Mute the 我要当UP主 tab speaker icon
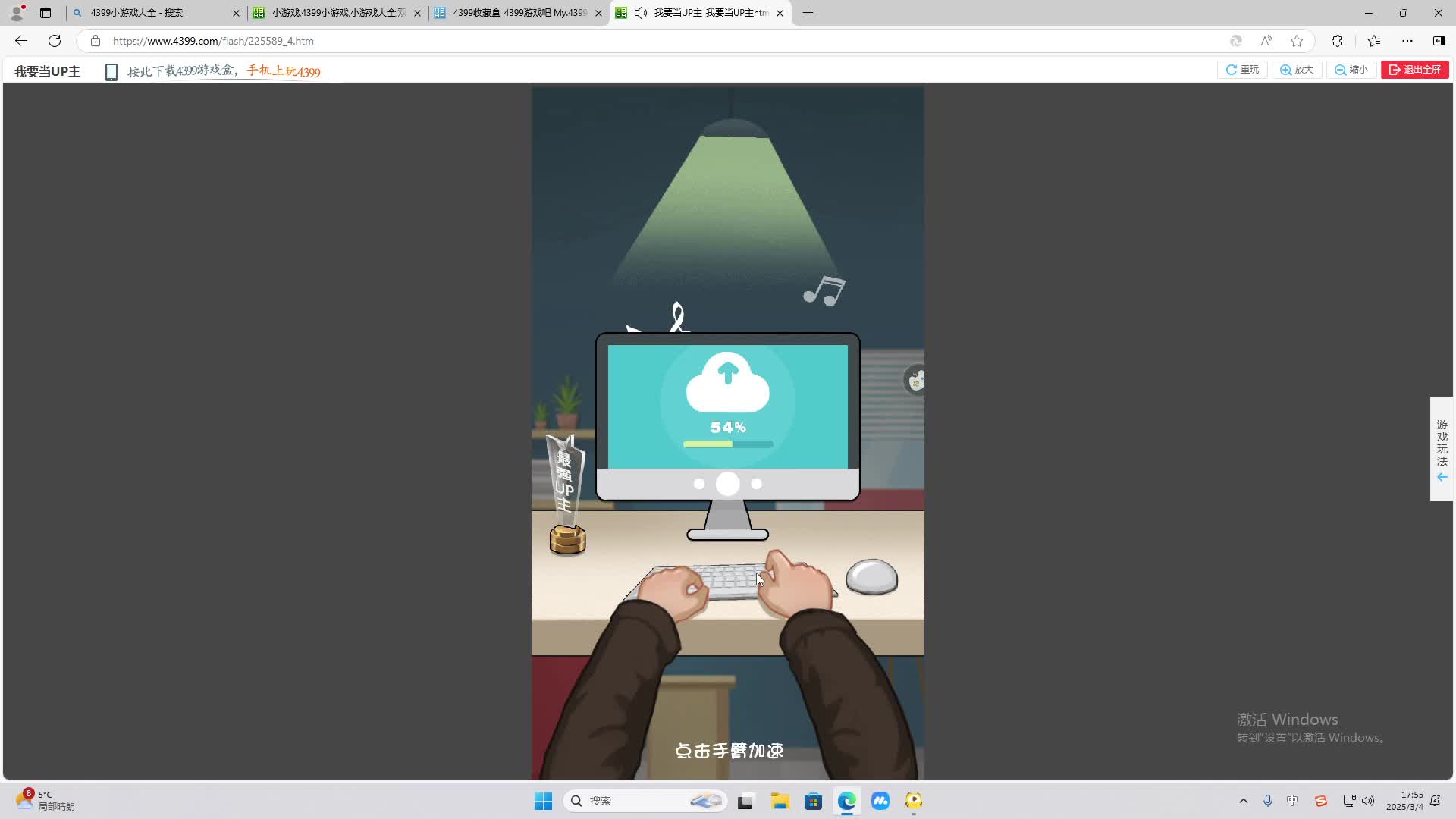The width and height of the screenshot is (1456, 819). 641,13
